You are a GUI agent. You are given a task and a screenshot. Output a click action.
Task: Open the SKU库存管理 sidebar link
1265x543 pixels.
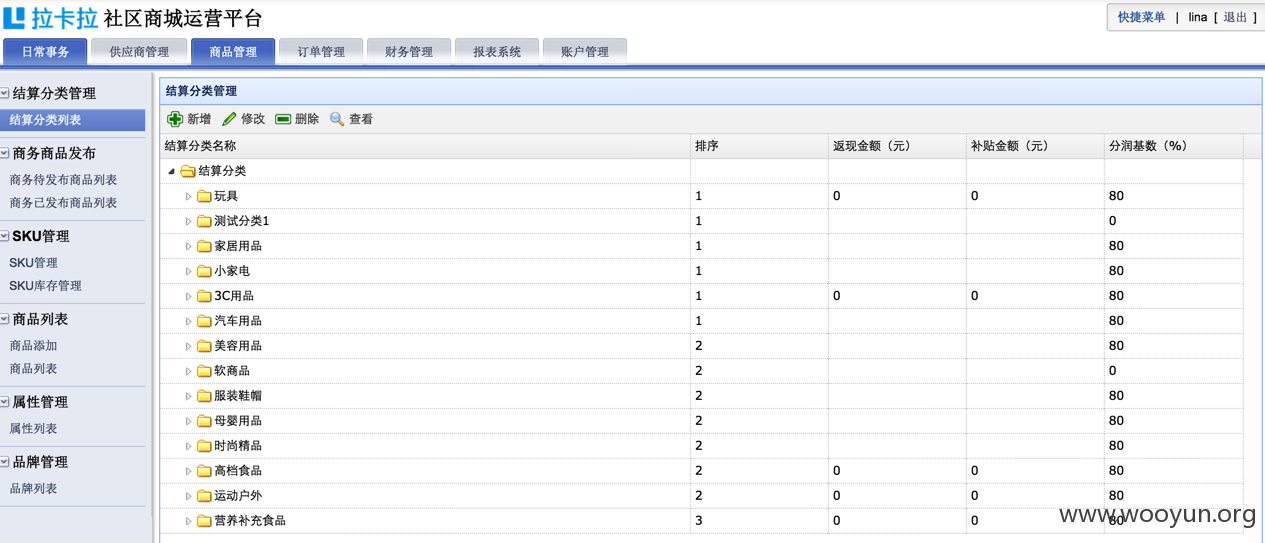coord(45,286)
